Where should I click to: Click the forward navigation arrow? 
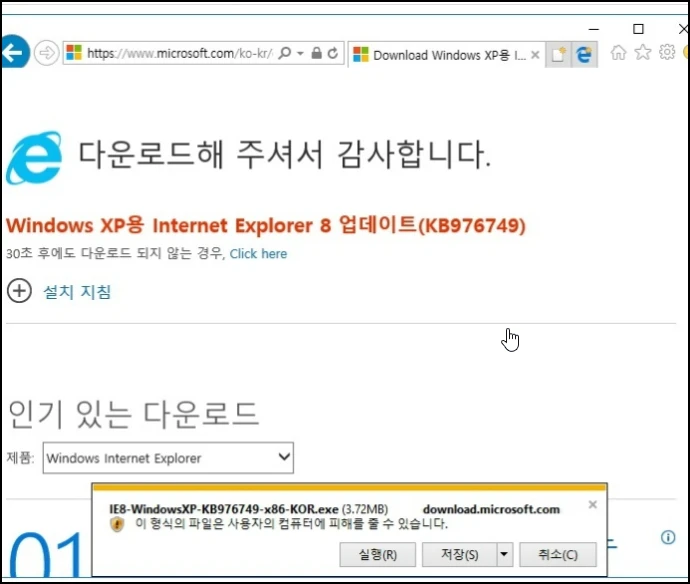(x=46, y=53)
